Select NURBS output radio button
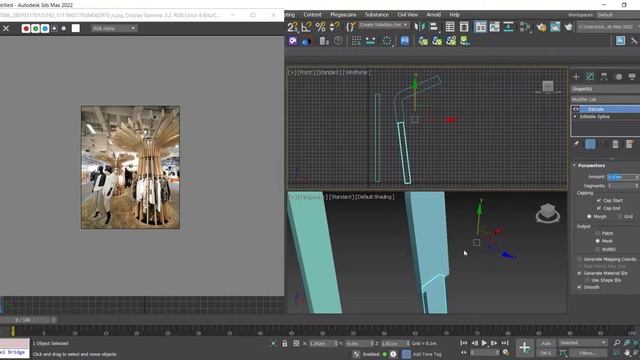Image resolution: width=640 pixels, height=360 pixels. [598, 249]
